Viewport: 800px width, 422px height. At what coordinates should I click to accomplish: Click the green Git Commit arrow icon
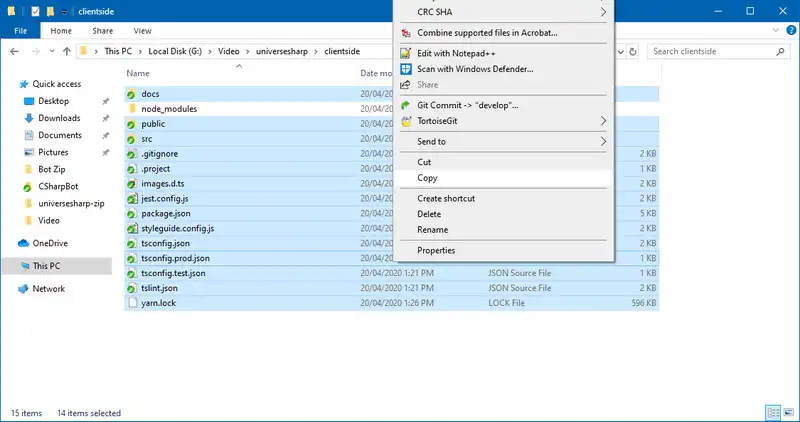point(406,105)
